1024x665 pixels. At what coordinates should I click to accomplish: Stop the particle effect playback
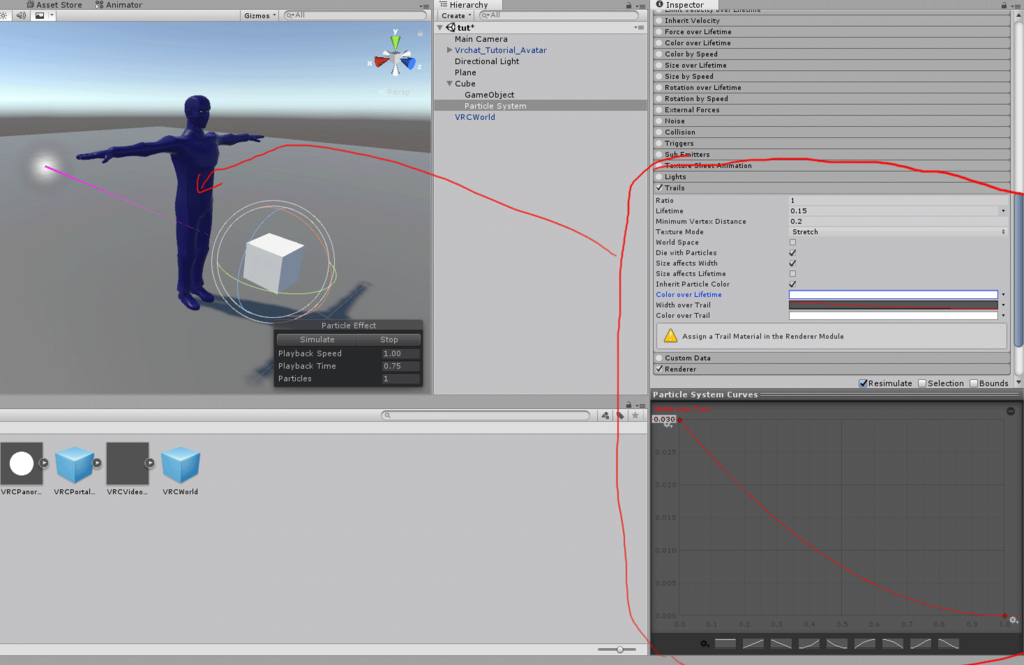[x=389, y=340]
